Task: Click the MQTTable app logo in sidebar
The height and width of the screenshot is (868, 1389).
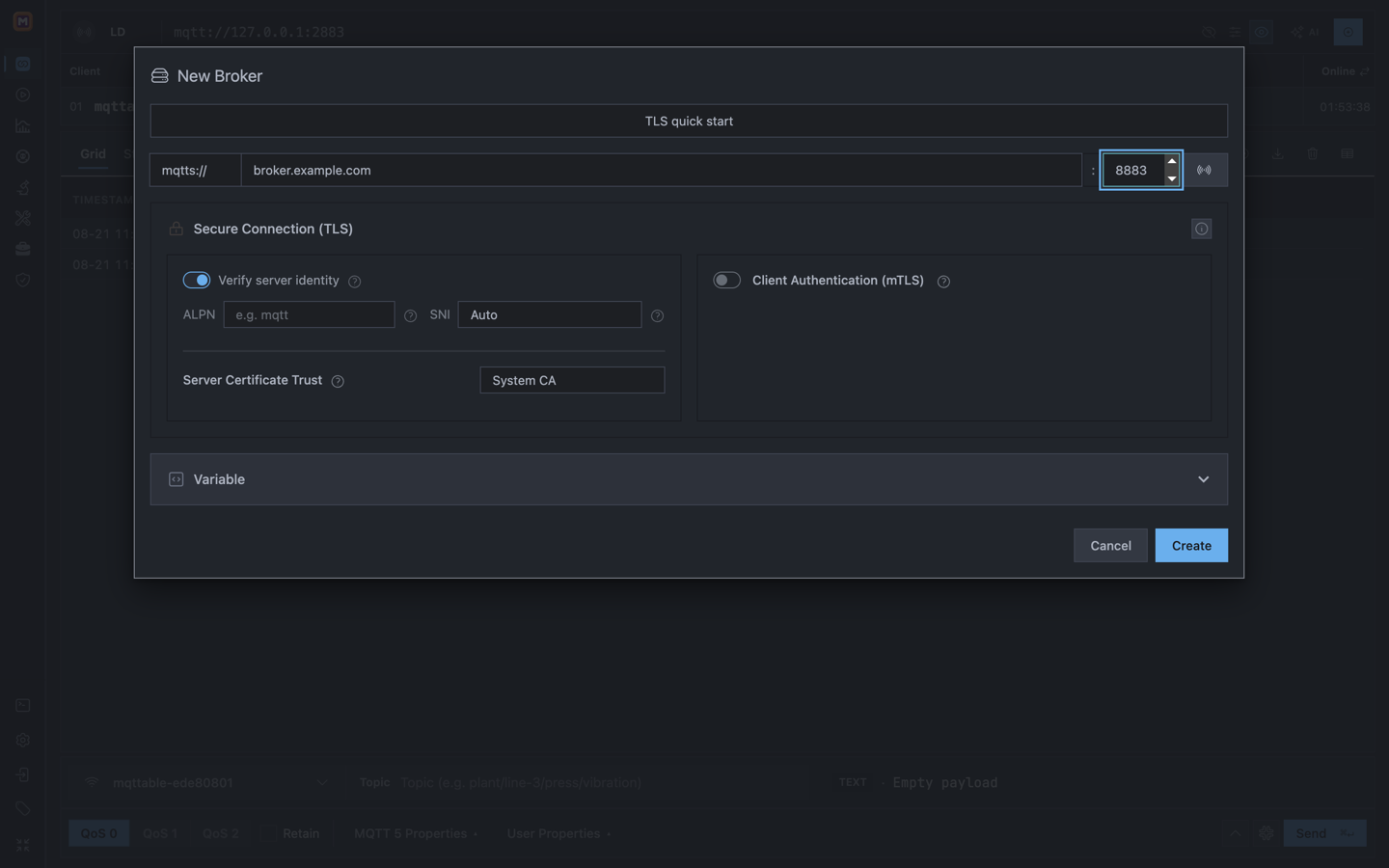Action: click(22, 21)
